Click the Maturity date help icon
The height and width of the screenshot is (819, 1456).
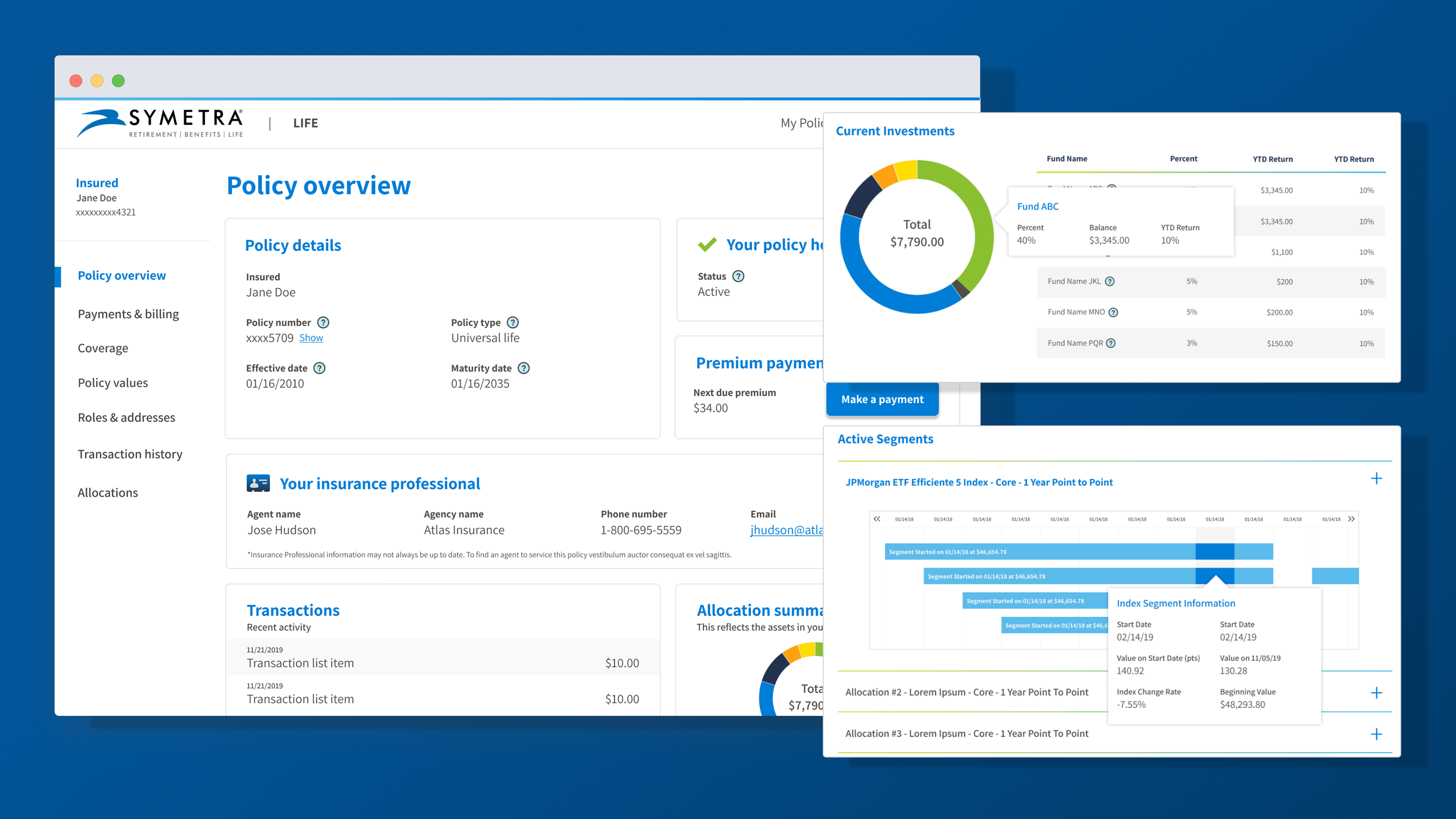pos(524,368)
